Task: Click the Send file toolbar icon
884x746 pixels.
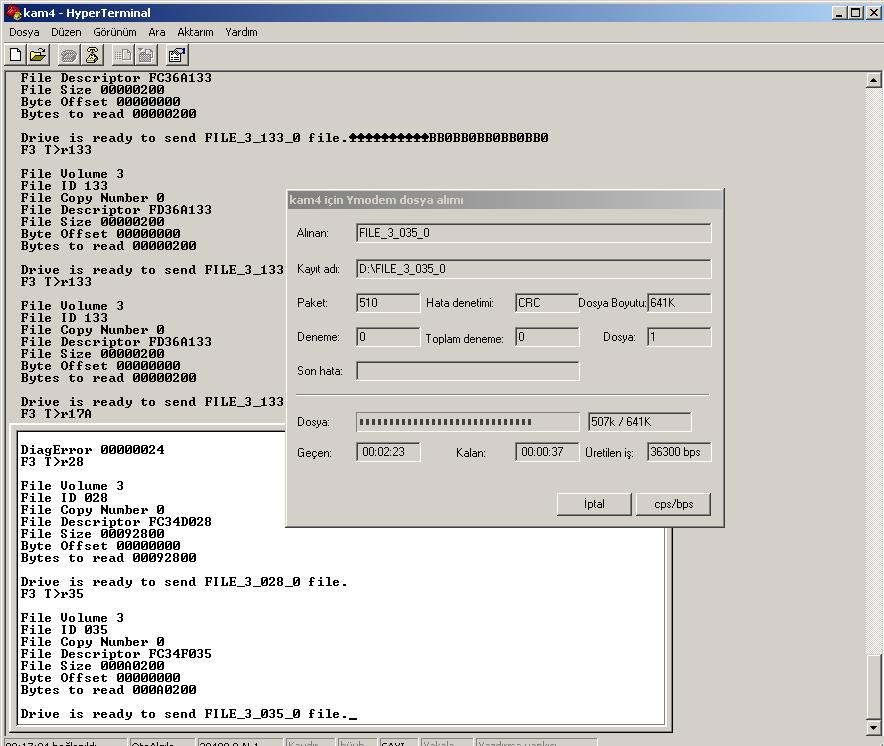Action: [x=123, y=55]
